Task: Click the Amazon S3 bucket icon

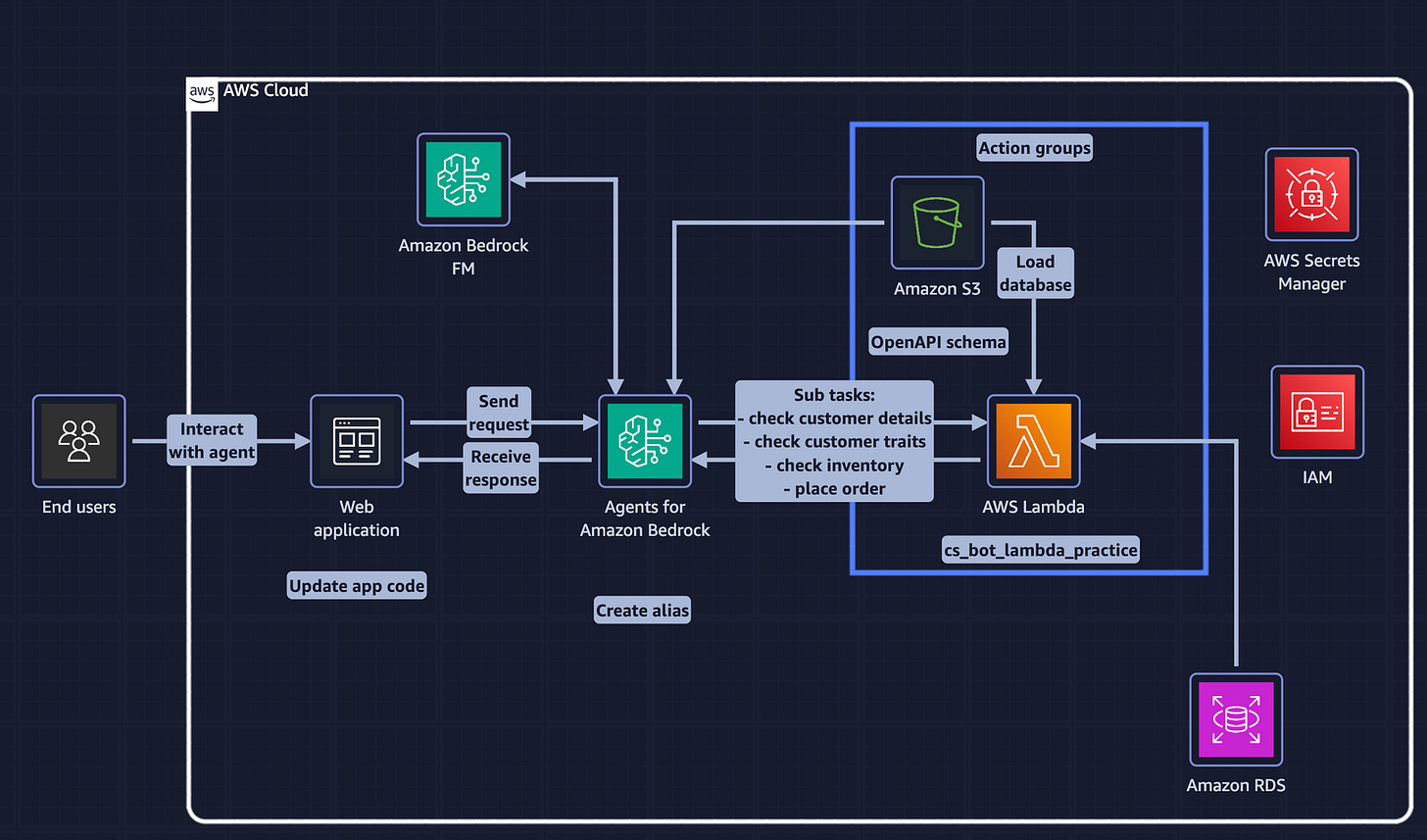Action: (937, 222)
